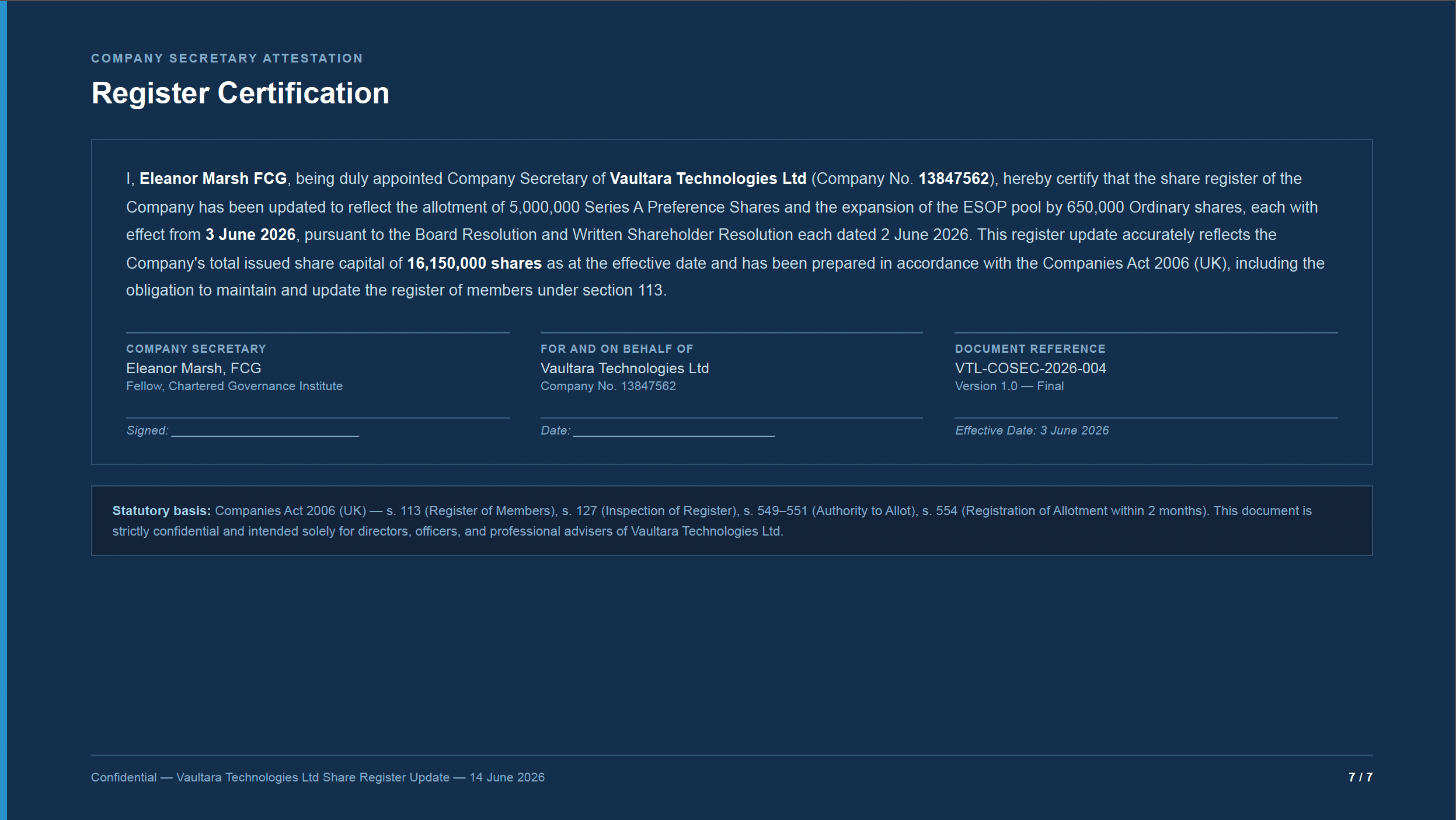Click the For and on Behalf Of label
This screenshot has height=820, width=1456.
click(616, 349)
